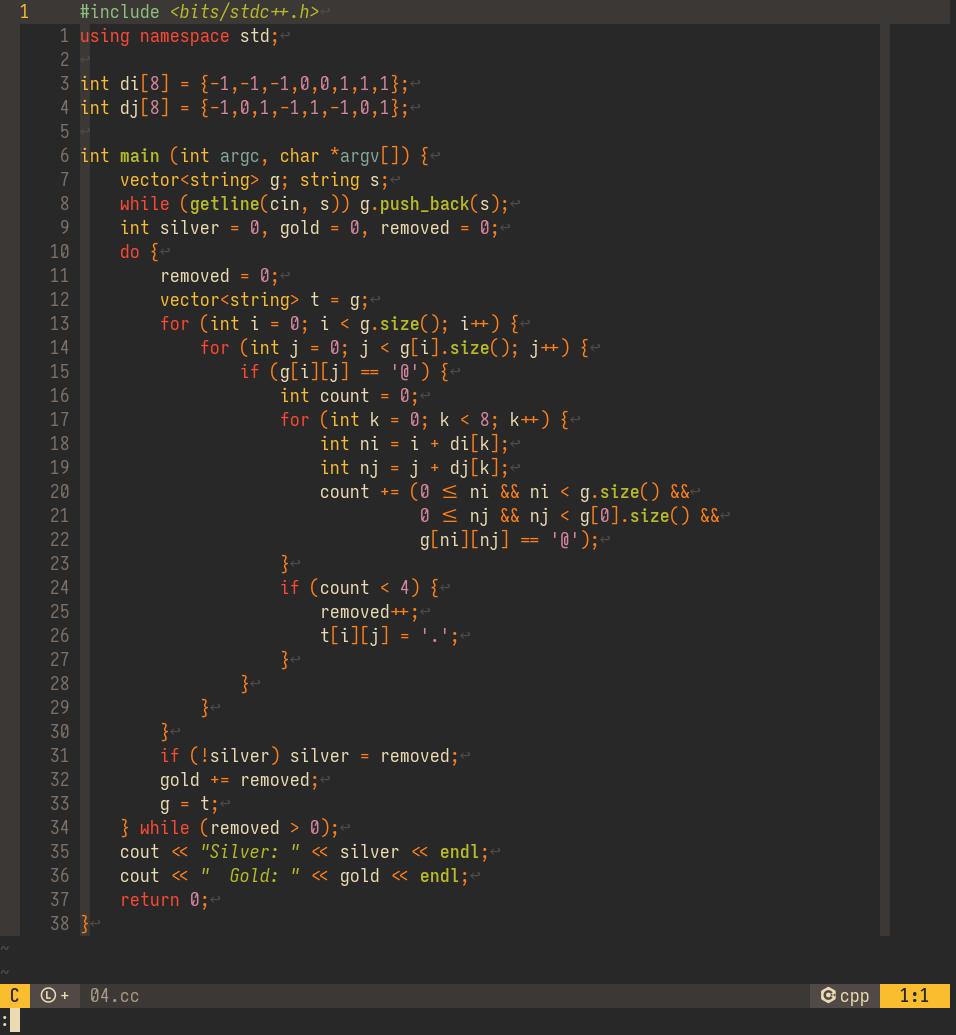Viewport: 956px width, 1035px height.
Task: Click line number 10 in gutter
Action: coord(59,251)
